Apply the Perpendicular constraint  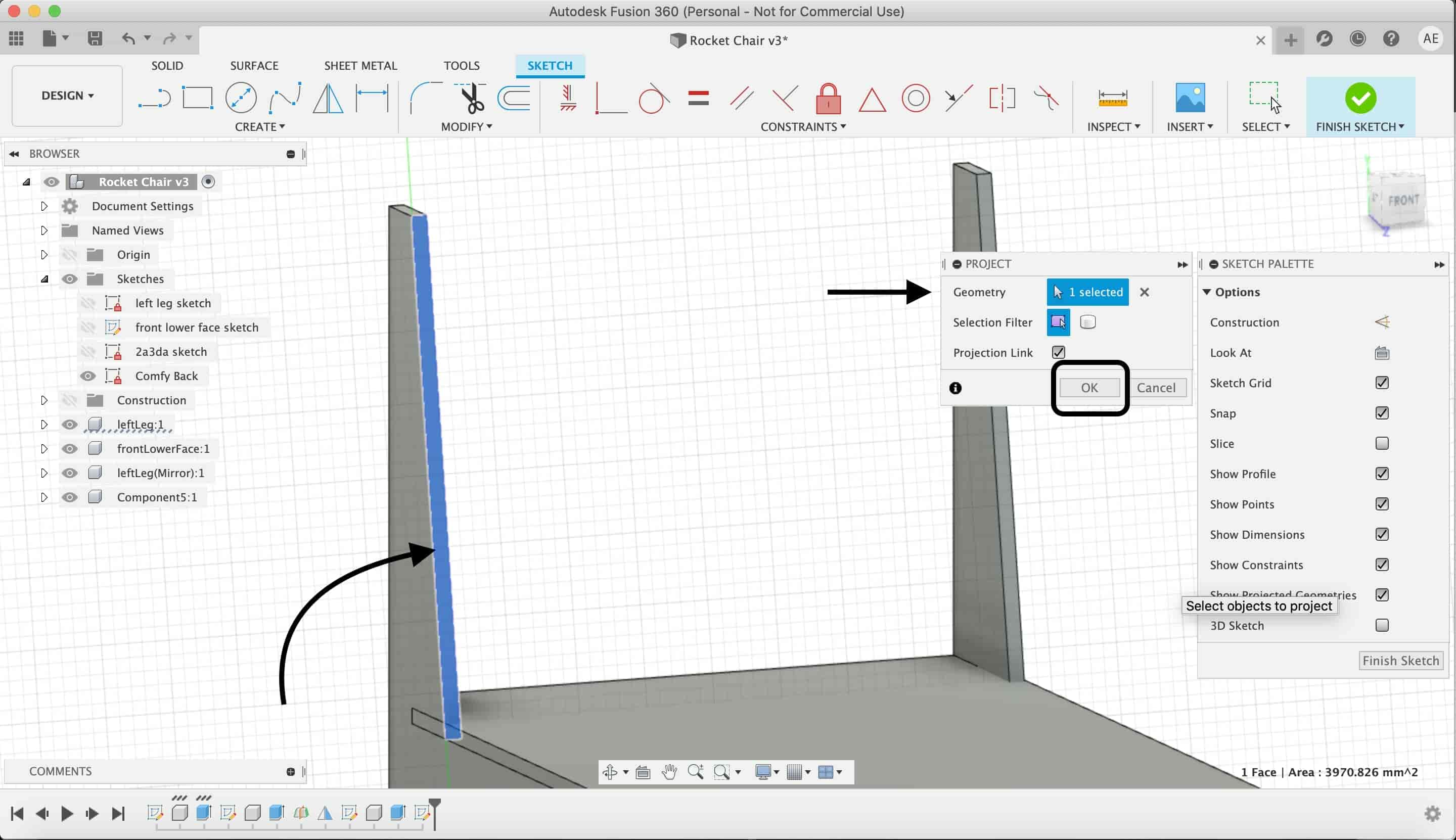point(785,98)
